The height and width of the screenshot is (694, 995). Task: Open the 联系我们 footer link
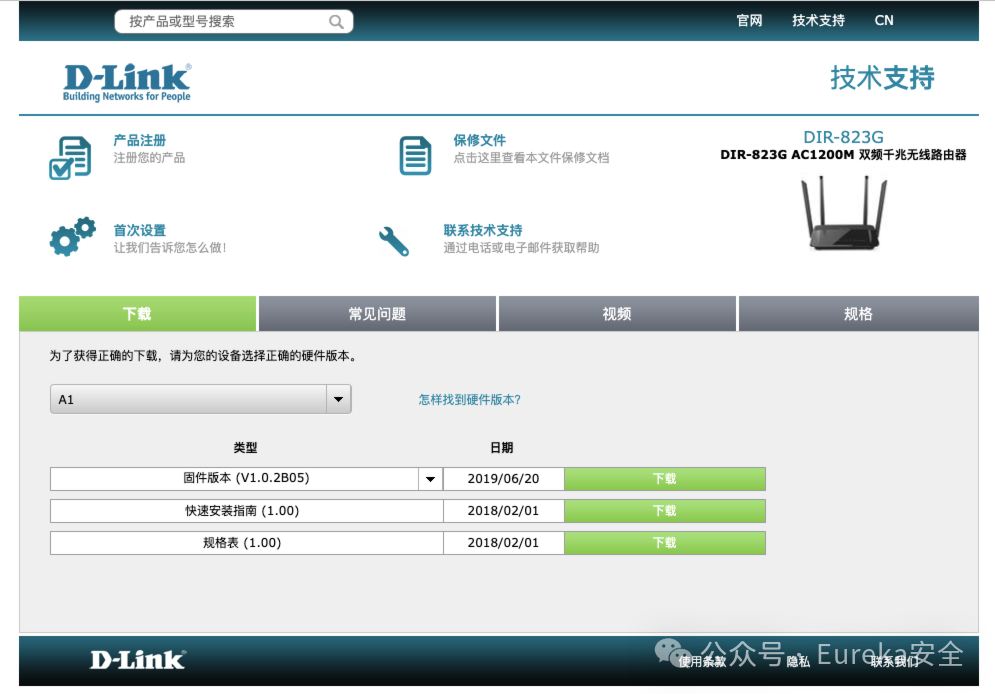click(x=895, y=662)
